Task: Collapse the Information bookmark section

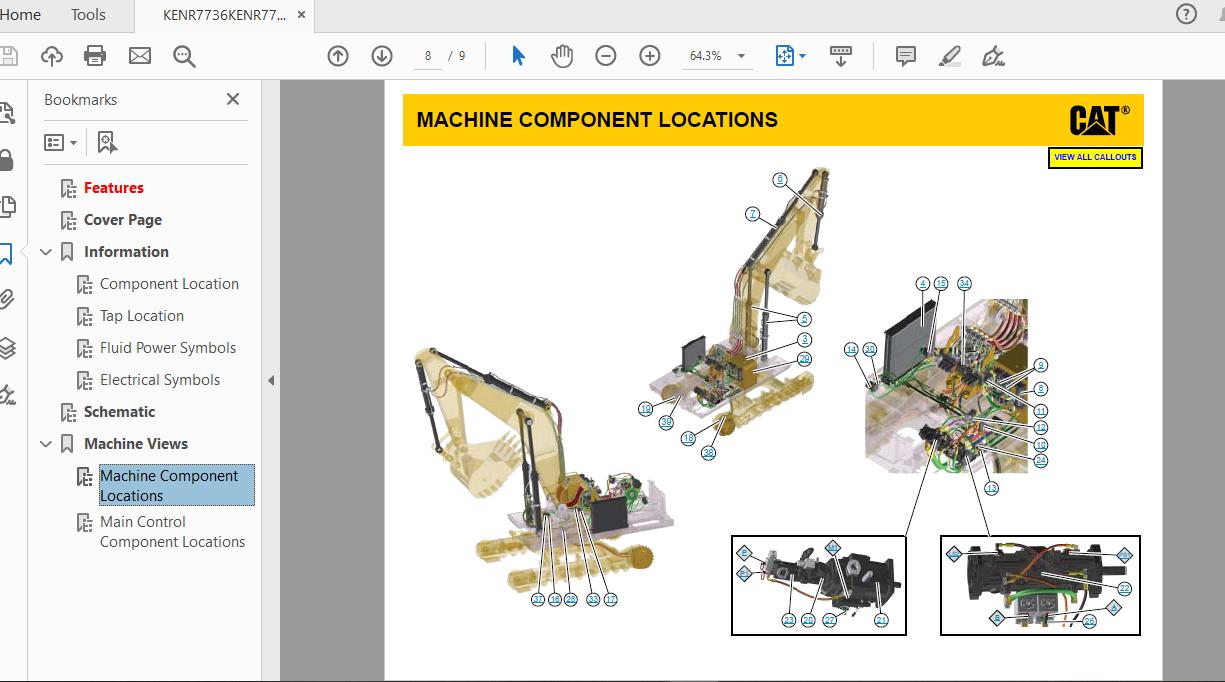Action: [x=45, y=251]
